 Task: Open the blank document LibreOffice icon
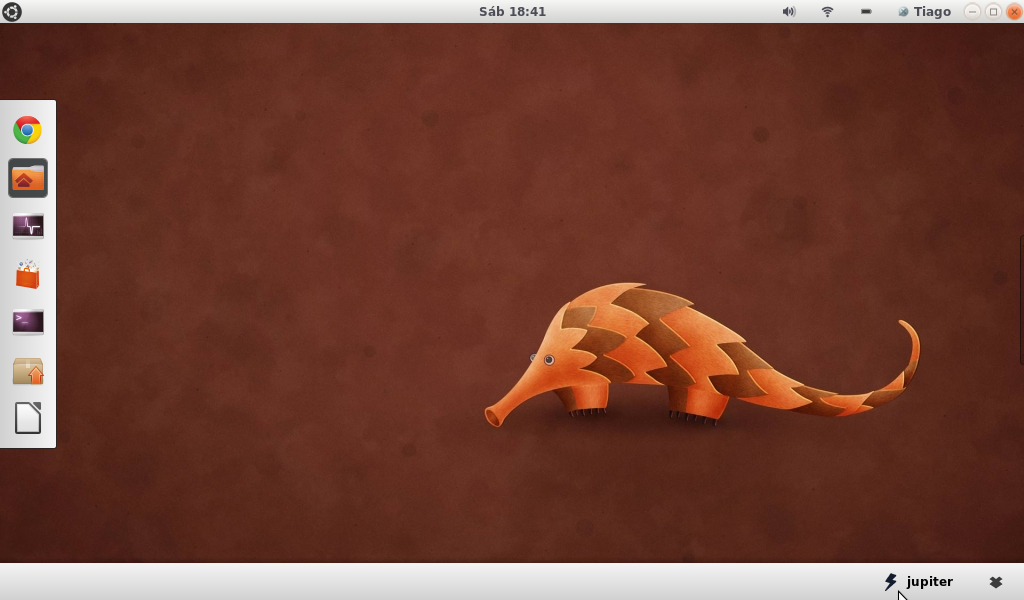[27, 418]
